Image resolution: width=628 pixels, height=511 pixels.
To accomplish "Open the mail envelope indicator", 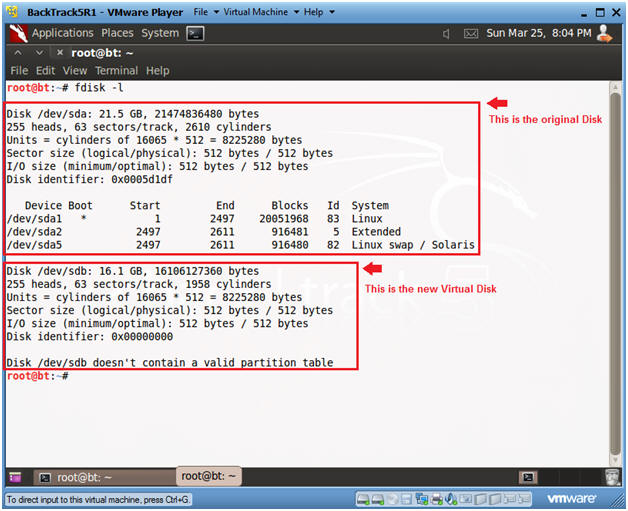I will (471, 34).
